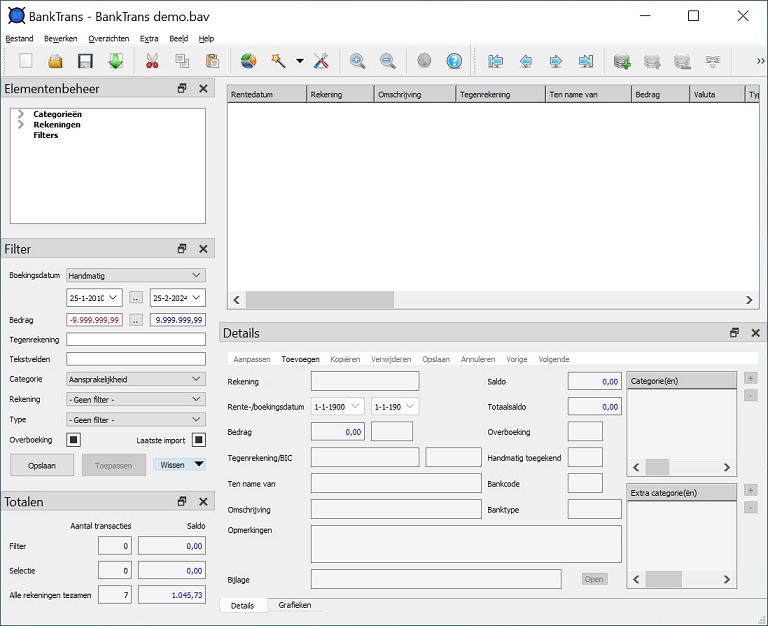Click Toevoegen in the Details toolbar
The height and width of the screenshot is (626, 768).
[x=300, y=359]
